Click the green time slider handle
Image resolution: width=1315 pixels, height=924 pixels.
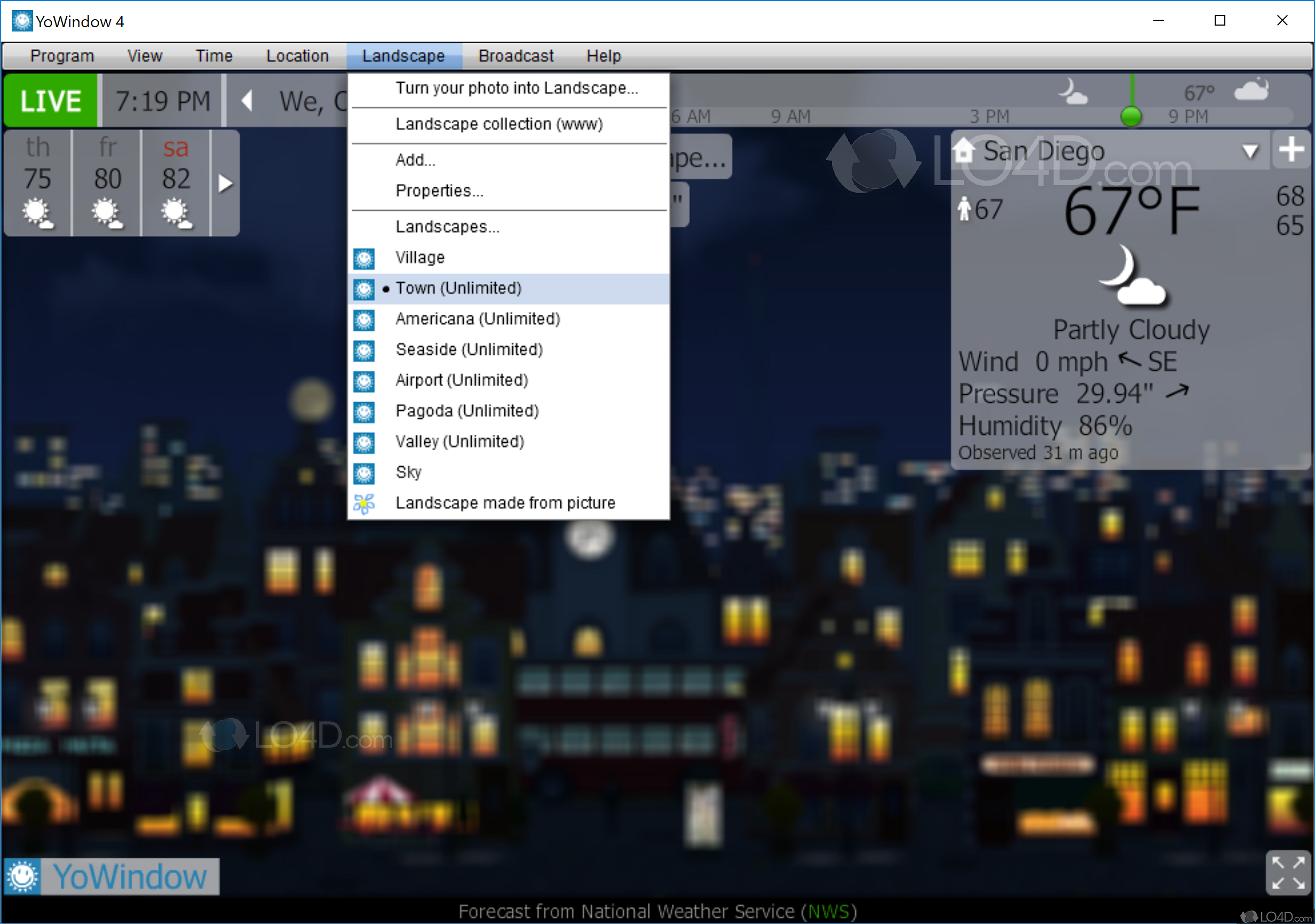pyautogui.click(x=1130, y=116)
